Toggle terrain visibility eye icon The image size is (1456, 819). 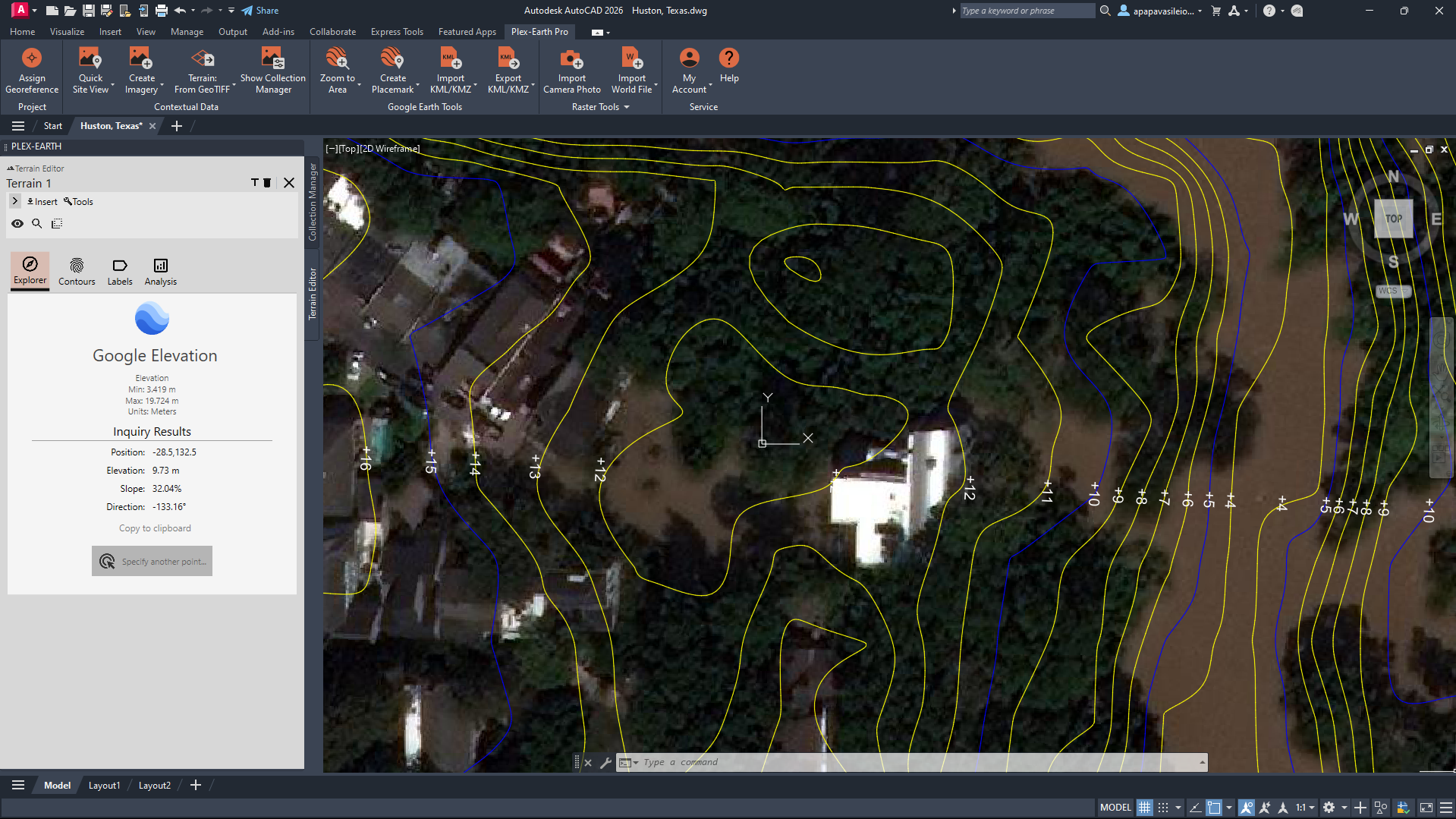[x=17, y=223]
